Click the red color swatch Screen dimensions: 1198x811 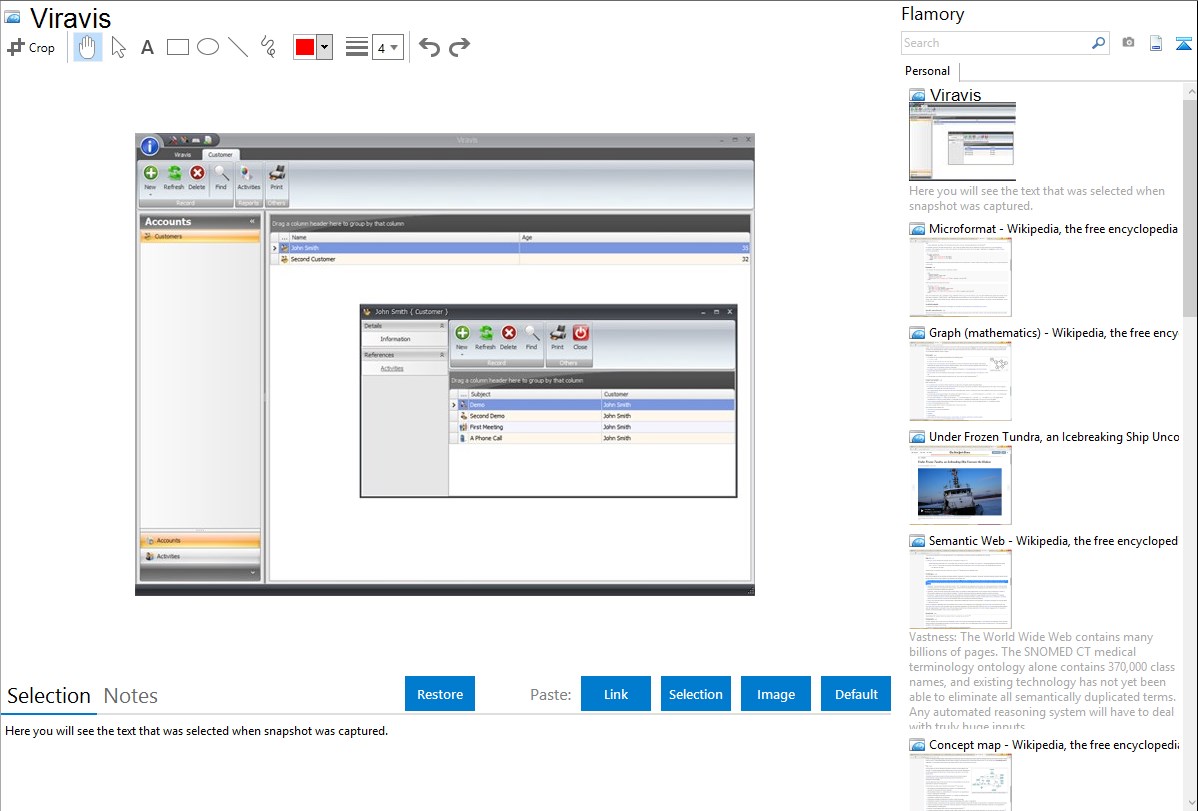point(305,47)
